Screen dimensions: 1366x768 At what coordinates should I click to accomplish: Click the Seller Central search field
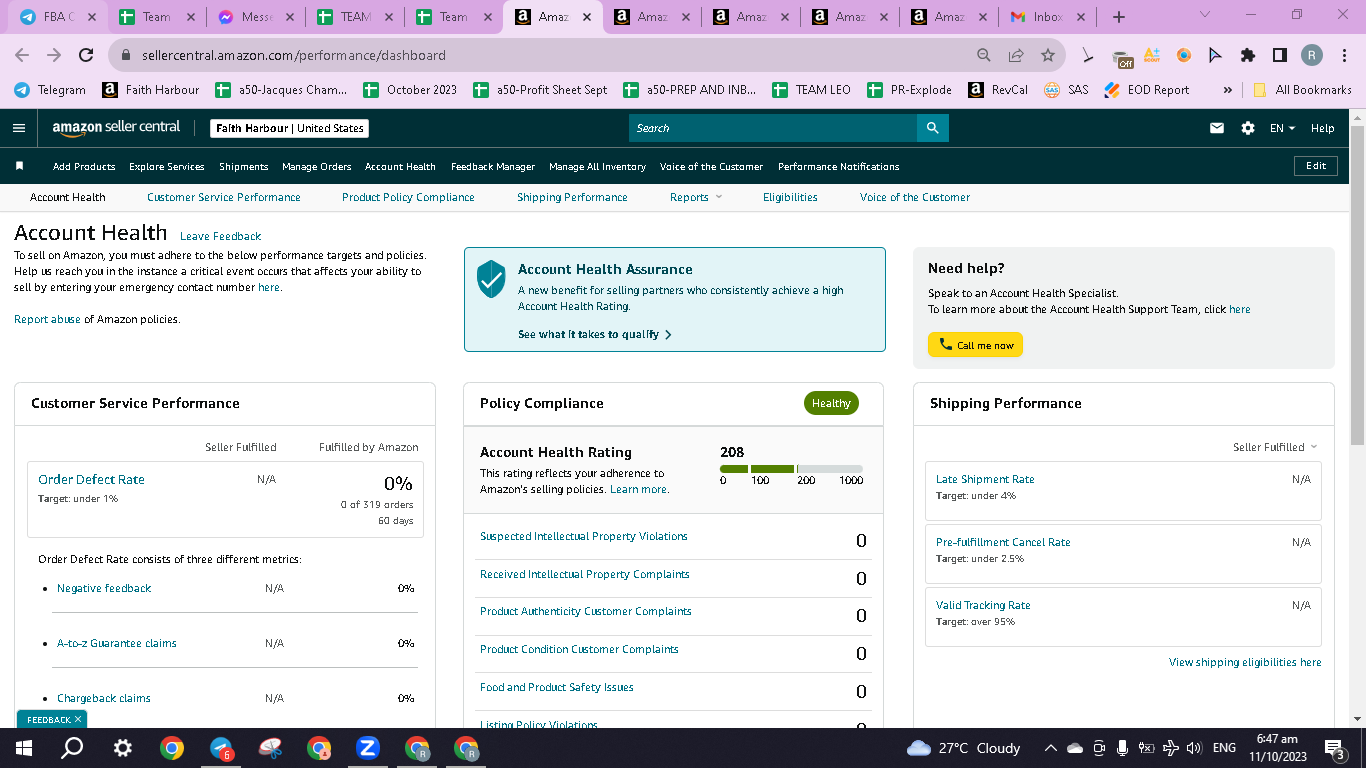(773, 128)
